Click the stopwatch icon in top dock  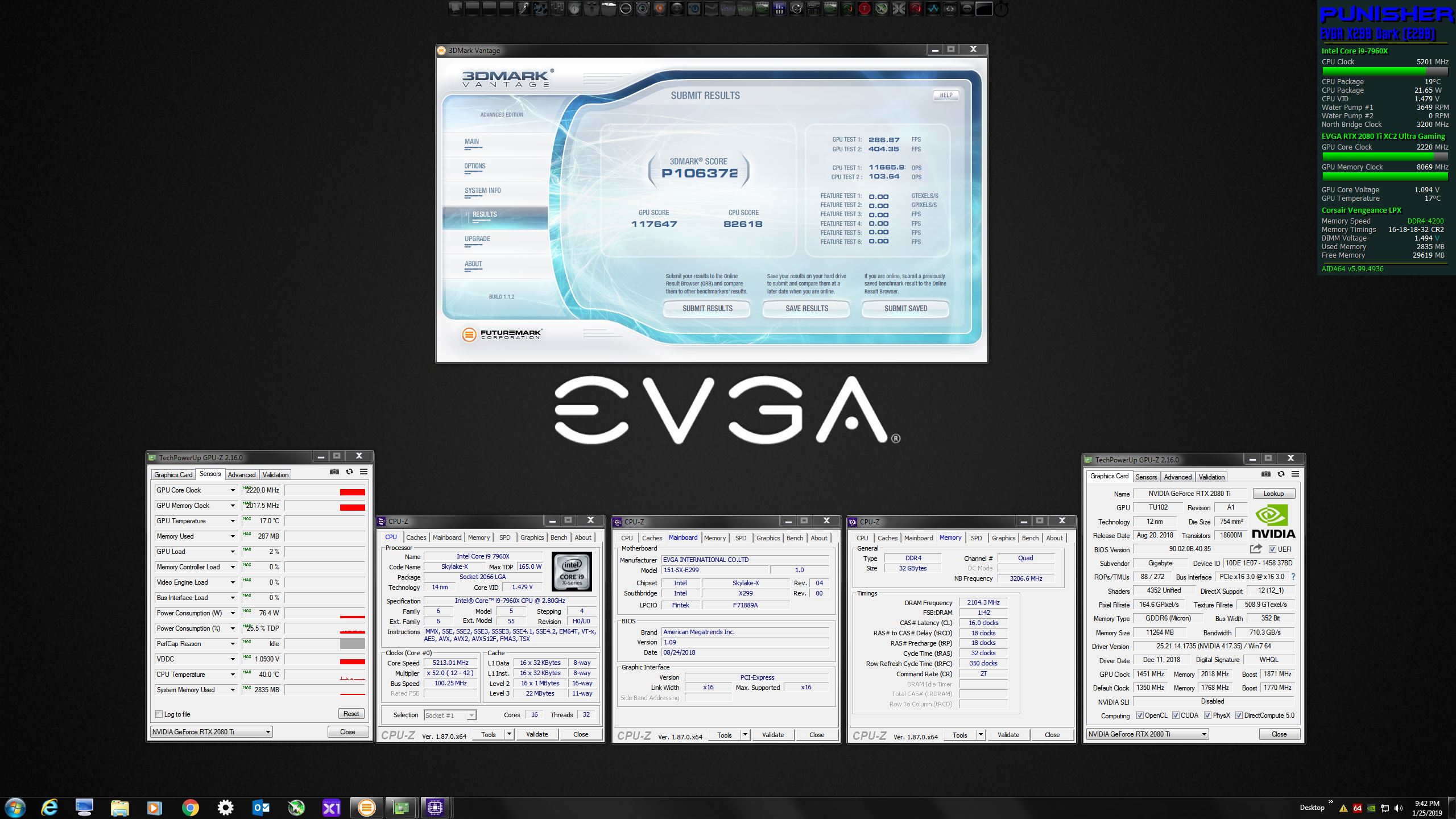pyautogui.click(x=1001, y=9)
